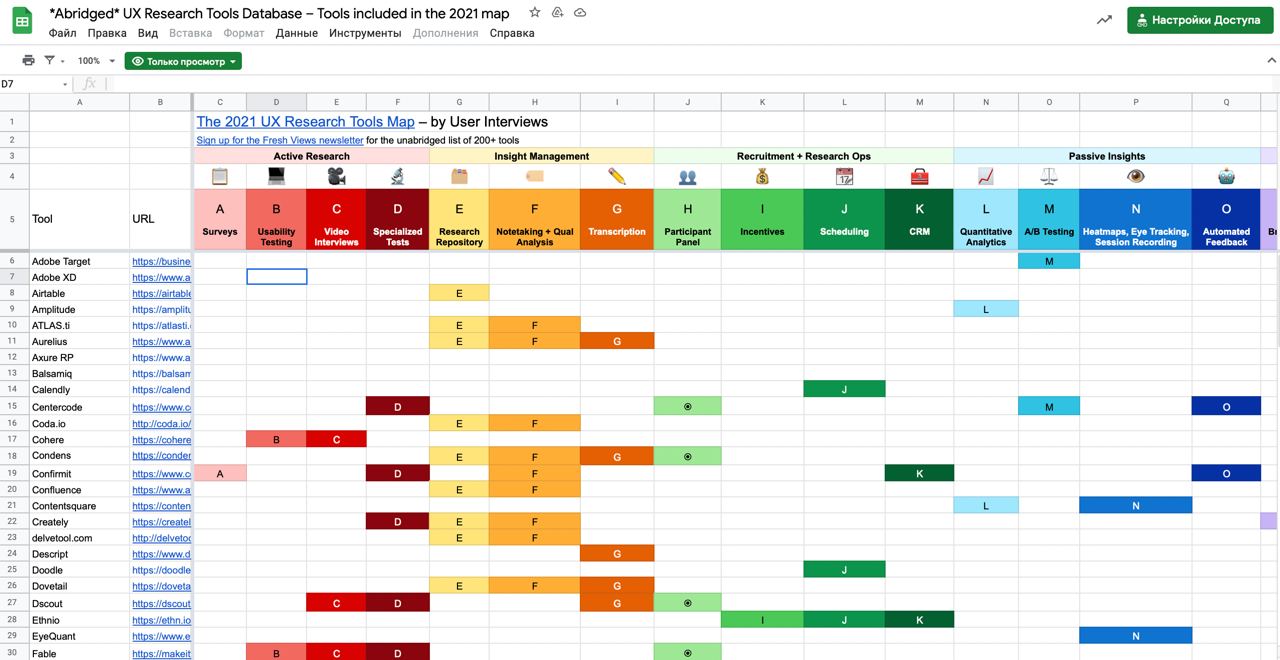Click the CRM briefcase icon
This screenshot has height=660, width=1280.
coord(919,176)
